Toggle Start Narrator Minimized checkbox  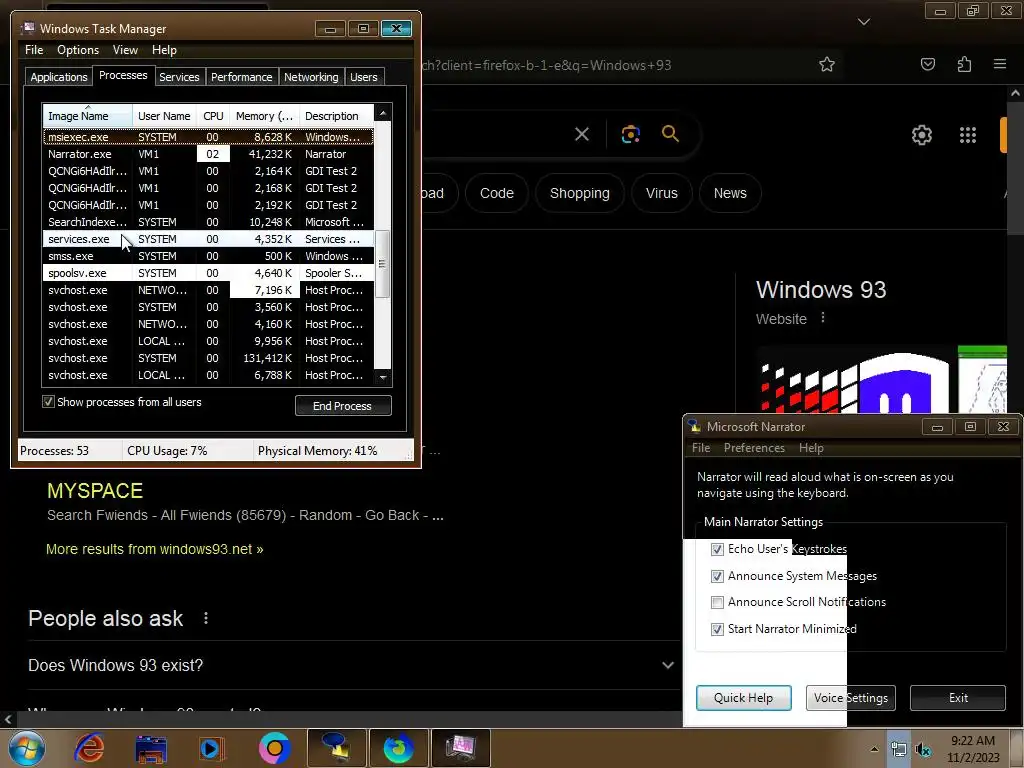[x=717, y=629]
